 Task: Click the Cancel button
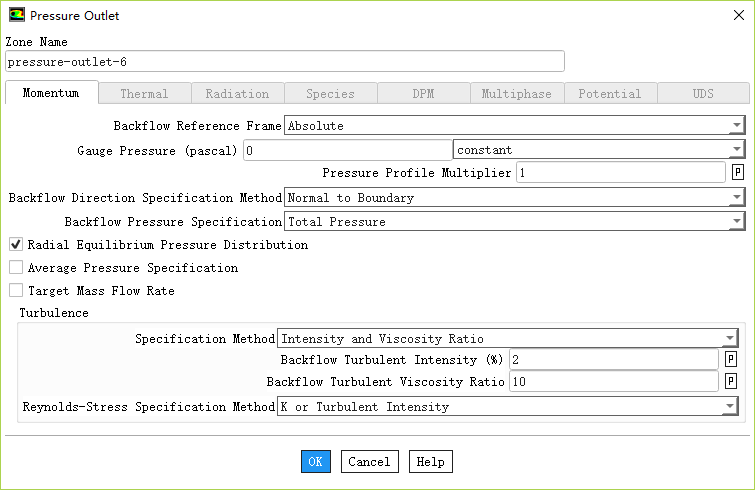[x=369, y=462]
